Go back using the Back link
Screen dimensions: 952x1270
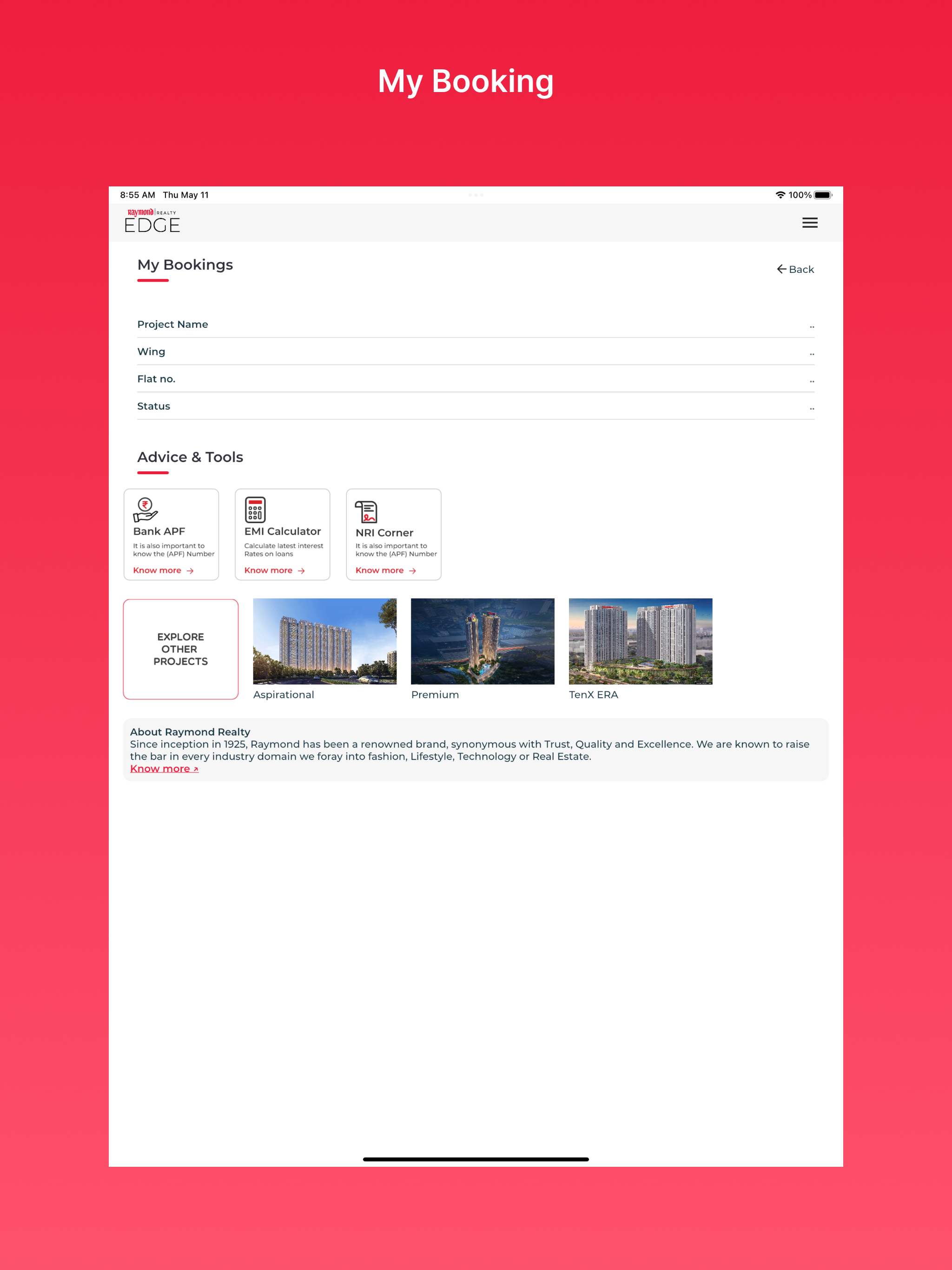click(795, 269)
